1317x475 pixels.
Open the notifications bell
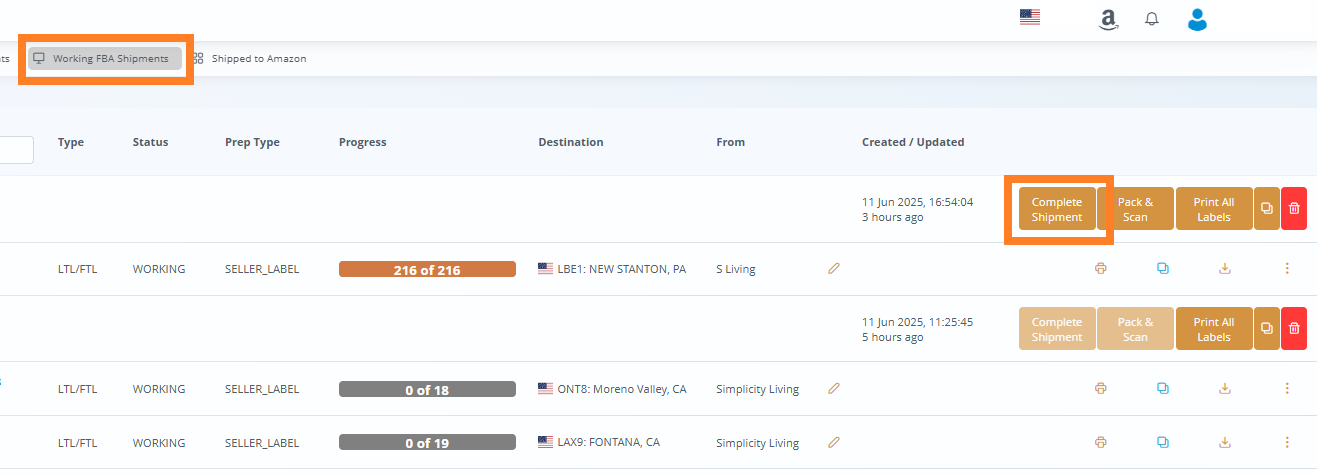1151,19
